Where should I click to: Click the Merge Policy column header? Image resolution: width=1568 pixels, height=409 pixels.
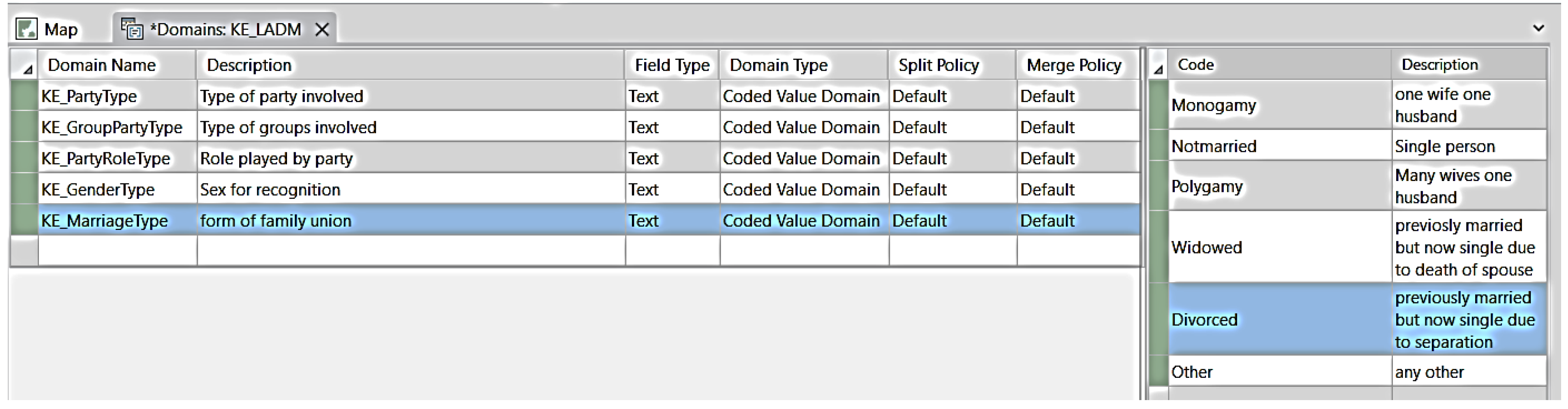point(1074,65)
